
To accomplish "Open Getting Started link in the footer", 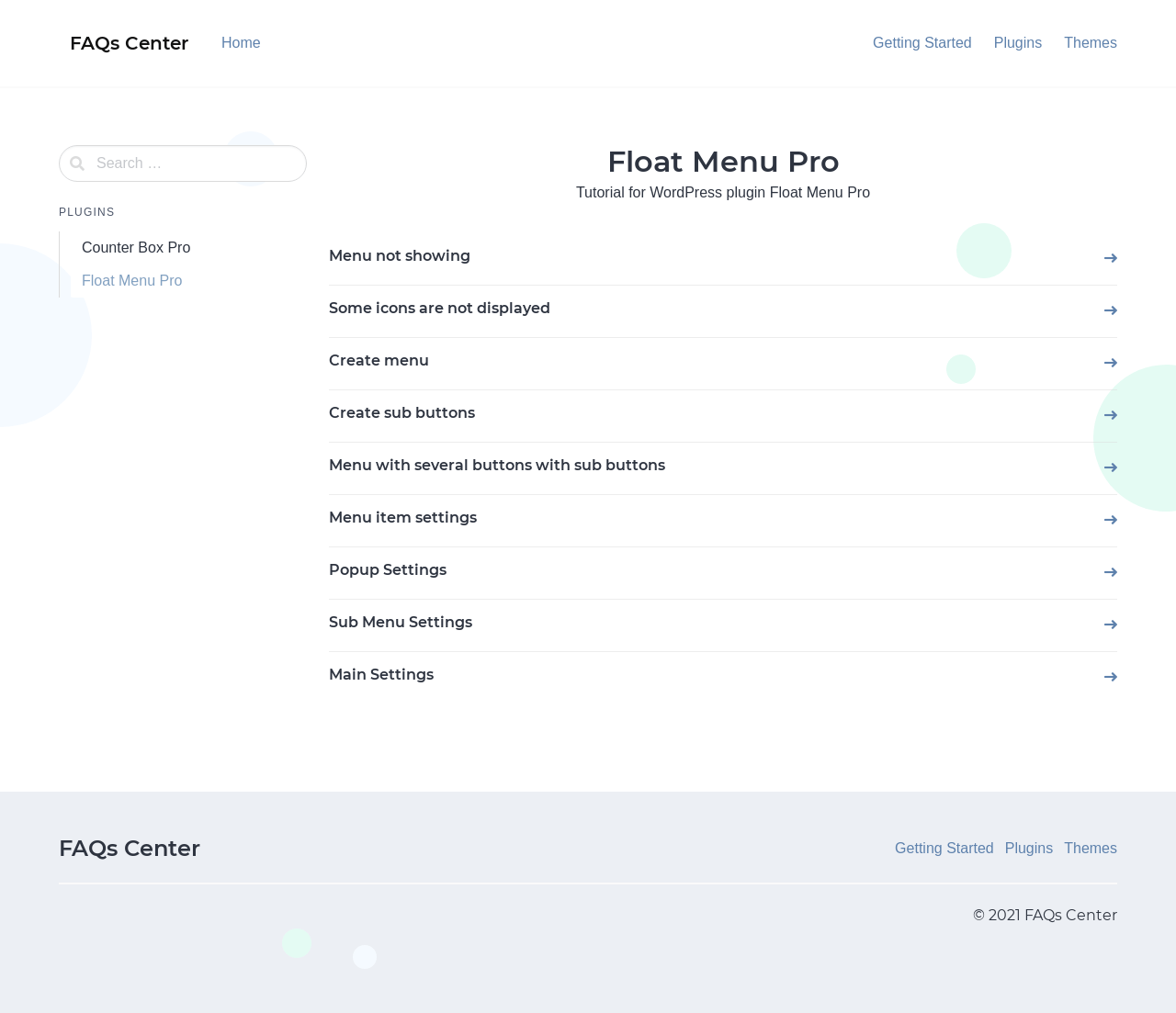I will coord(944,849).
